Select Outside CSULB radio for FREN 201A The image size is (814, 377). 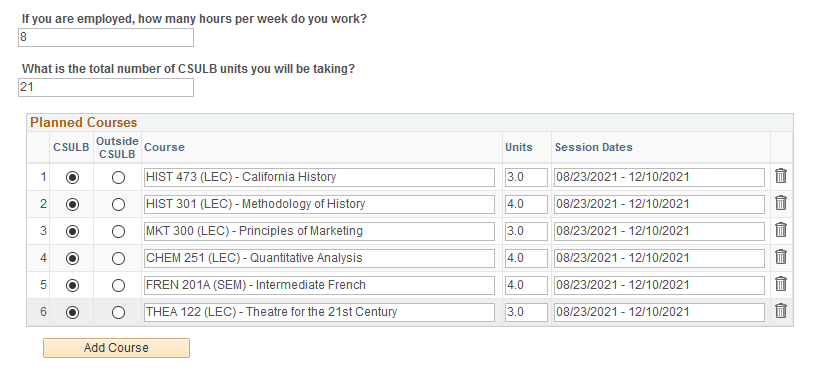tap(118, 286)
